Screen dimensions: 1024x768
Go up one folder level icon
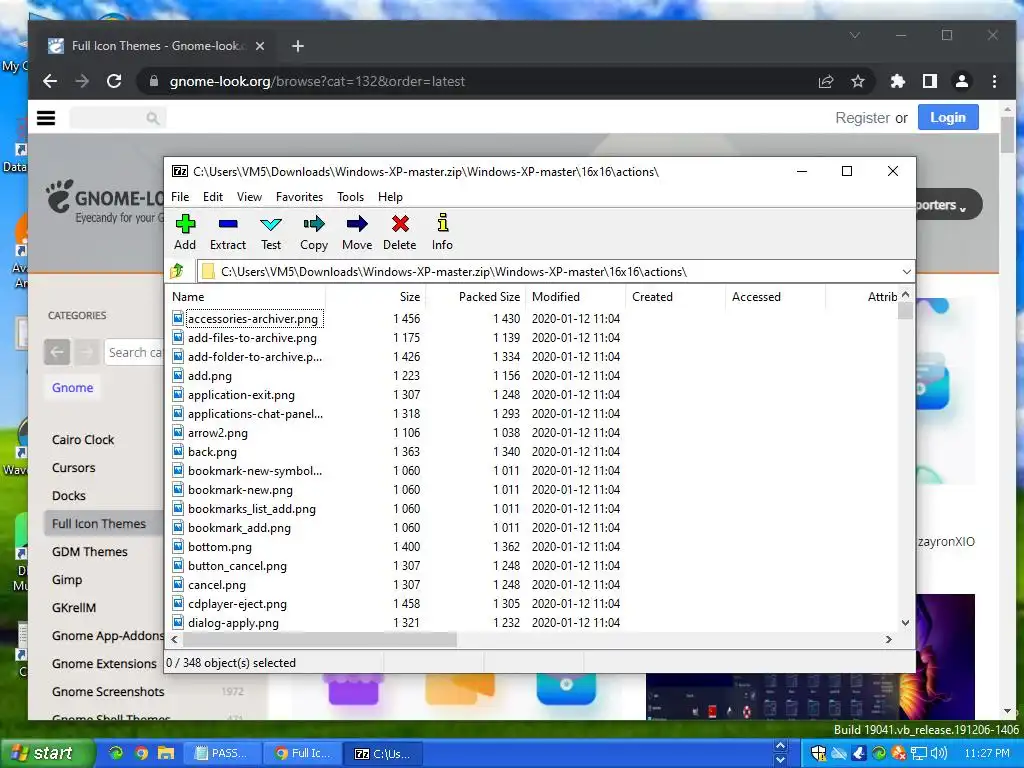(x=176, y=271)
